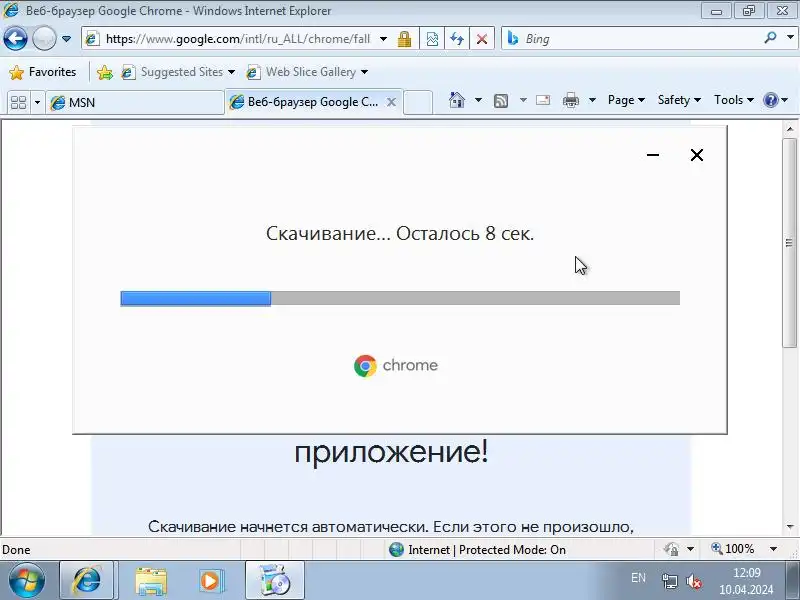Click the address bar URL field
Image resolution: width=800 pixels, height=600 pixels.
(x=237, y=39)
